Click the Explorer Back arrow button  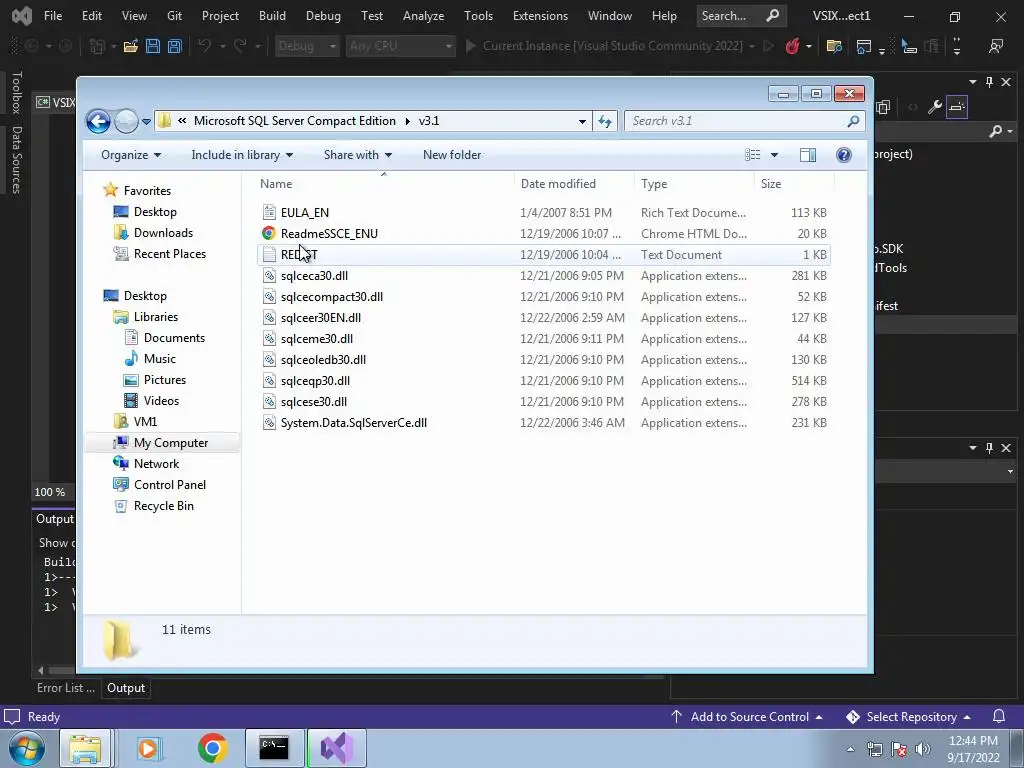(x=99, y=121)
